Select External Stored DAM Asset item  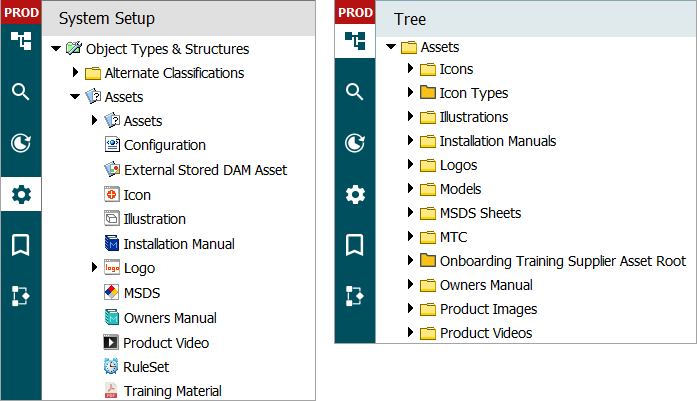point(204,170)
